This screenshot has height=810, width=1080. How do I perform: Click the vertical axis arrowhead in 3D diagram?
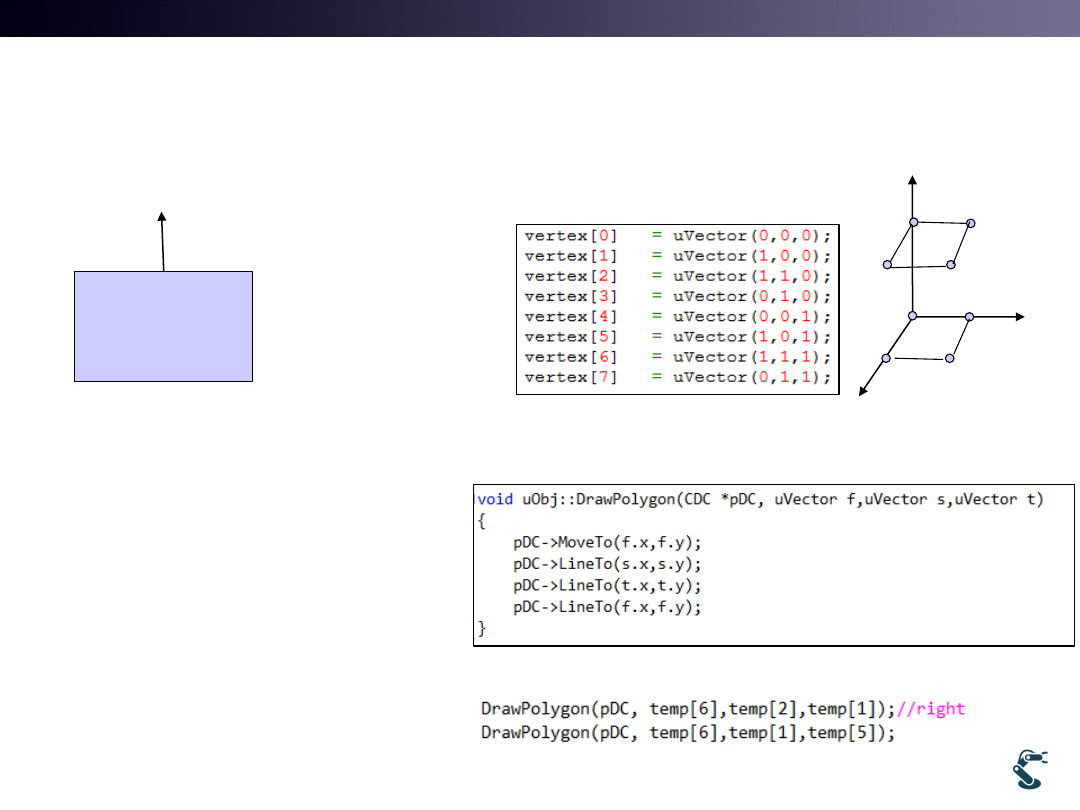(912, 179)
